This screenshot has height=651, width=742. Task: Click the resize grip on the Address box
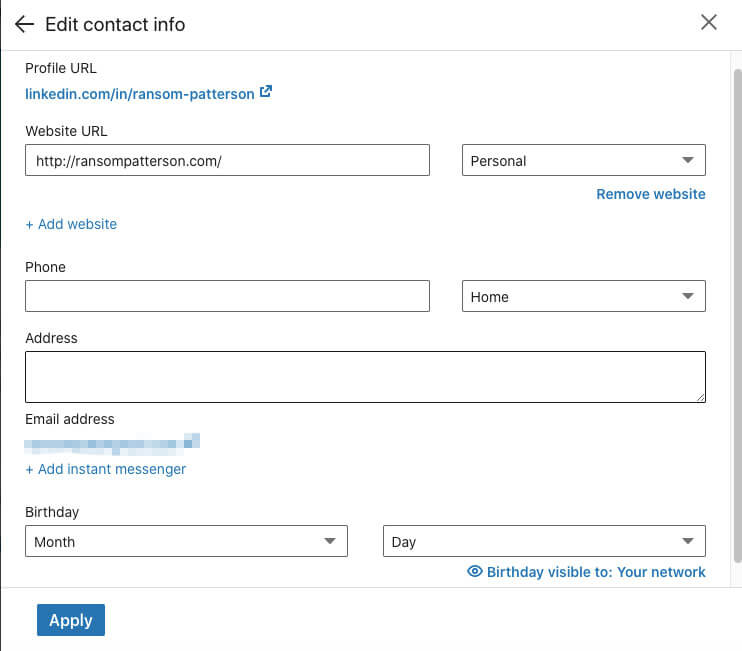tap(700, 397)
